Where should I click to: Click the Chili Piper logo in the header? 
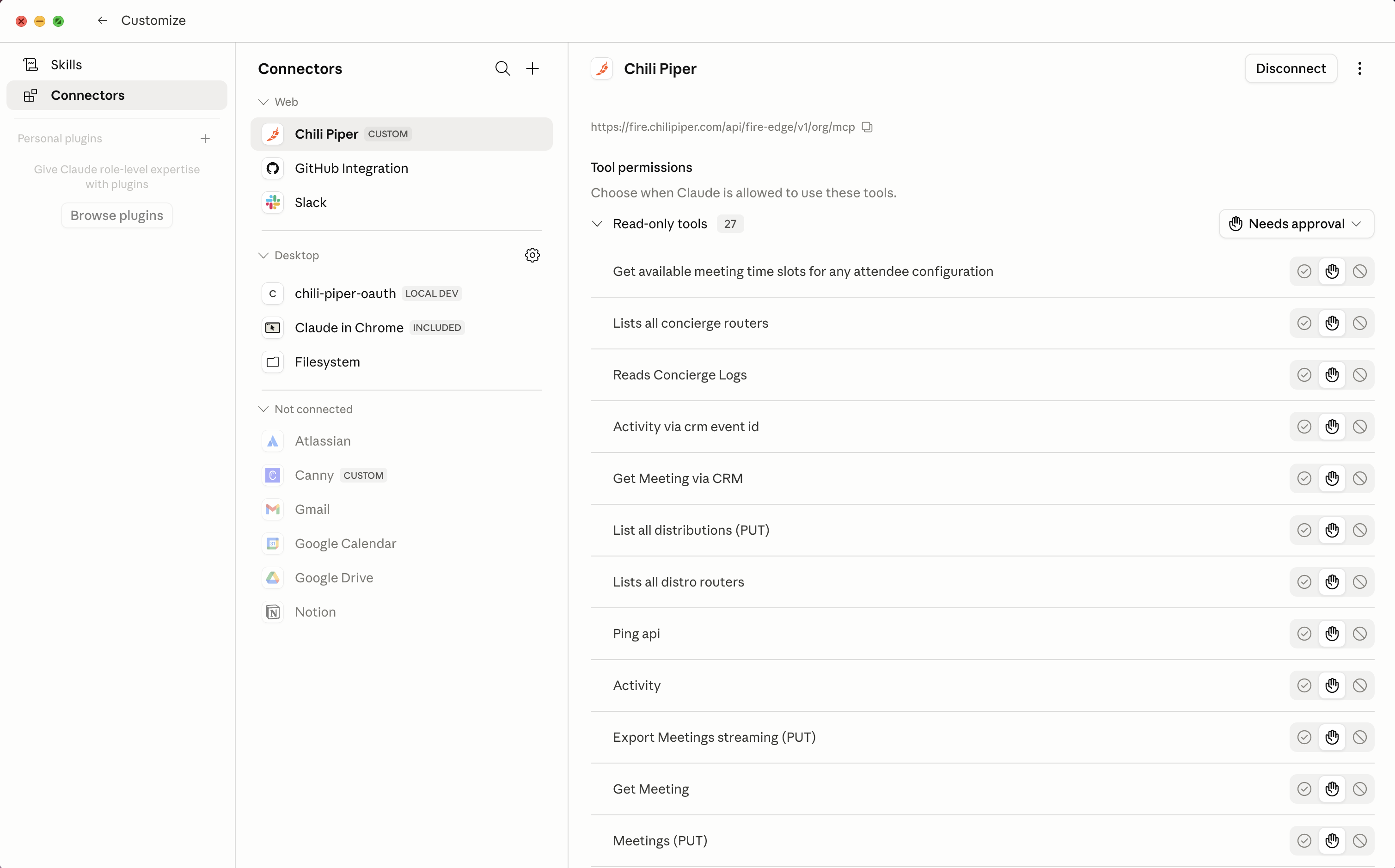(602, 69)
